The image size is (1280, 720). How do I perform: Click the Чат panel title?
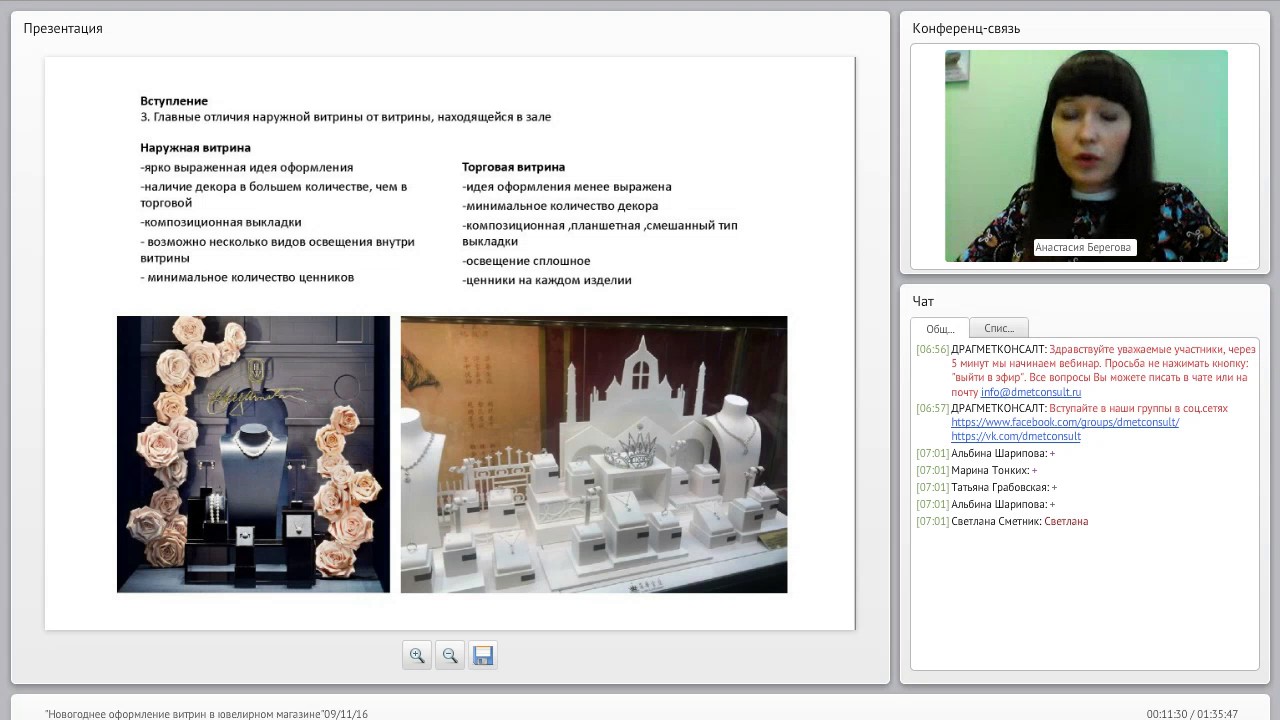tap(923, 301)
